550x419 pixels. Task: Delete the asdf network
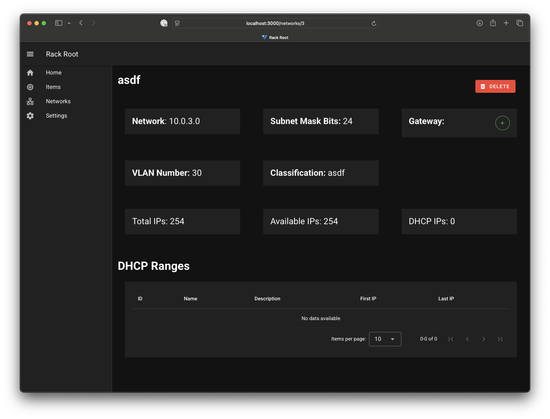[x=495, y=86]
